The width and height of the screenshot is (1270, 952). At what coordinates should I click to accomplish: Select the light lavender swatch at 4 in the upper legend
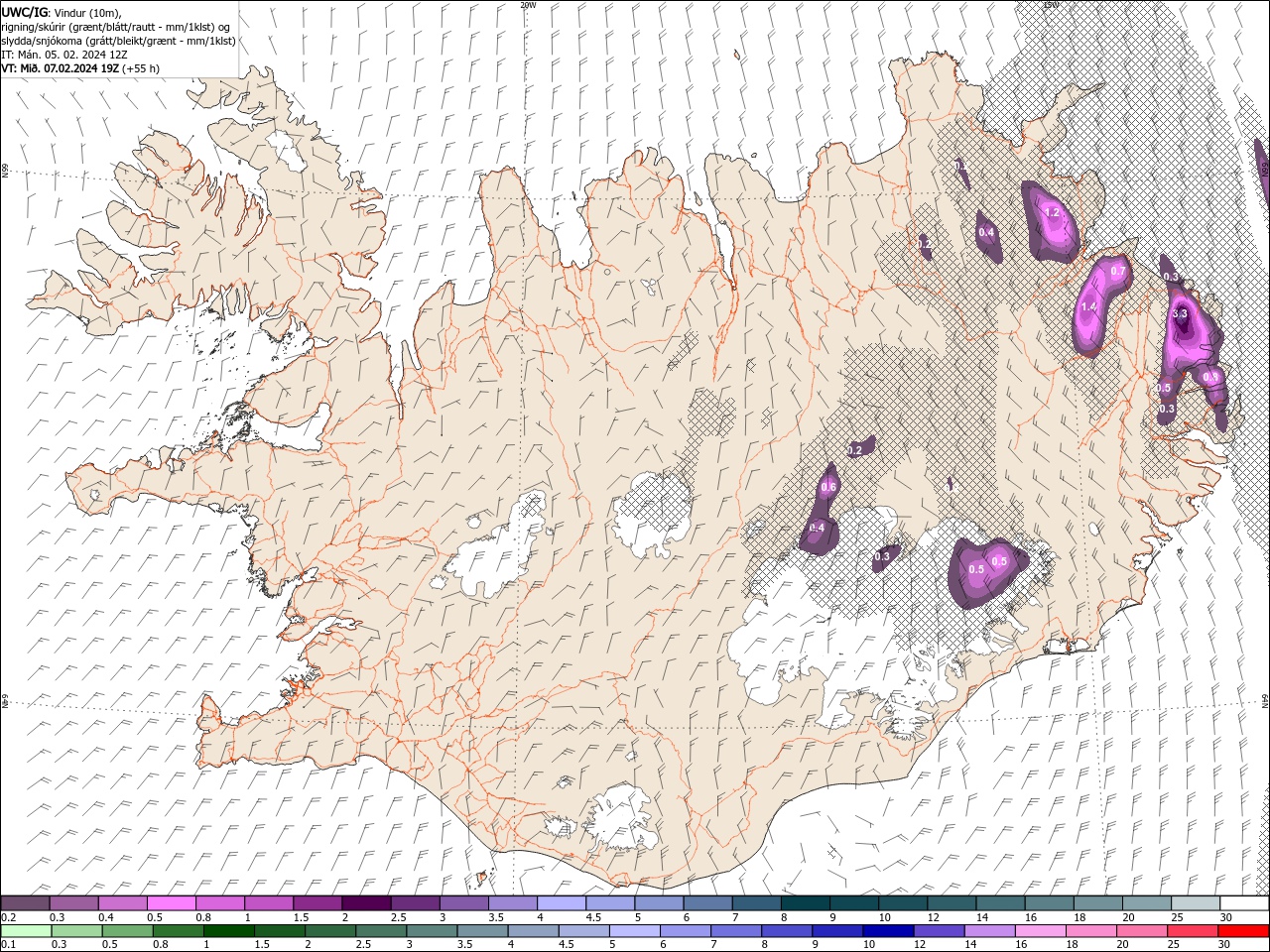562,903
